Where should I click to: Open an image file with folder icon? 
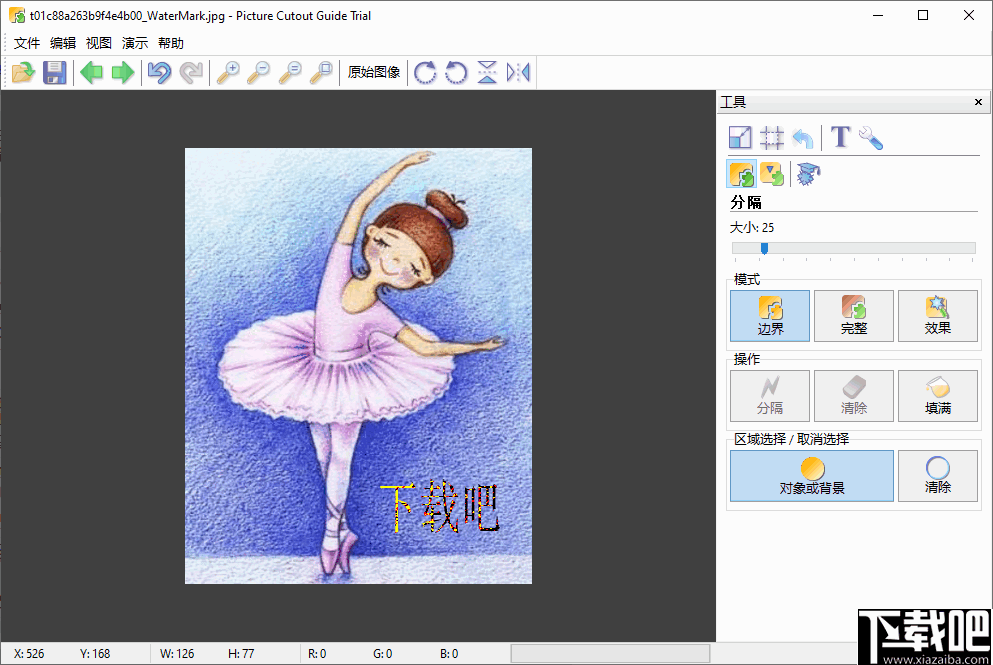(x=23, y=72)
